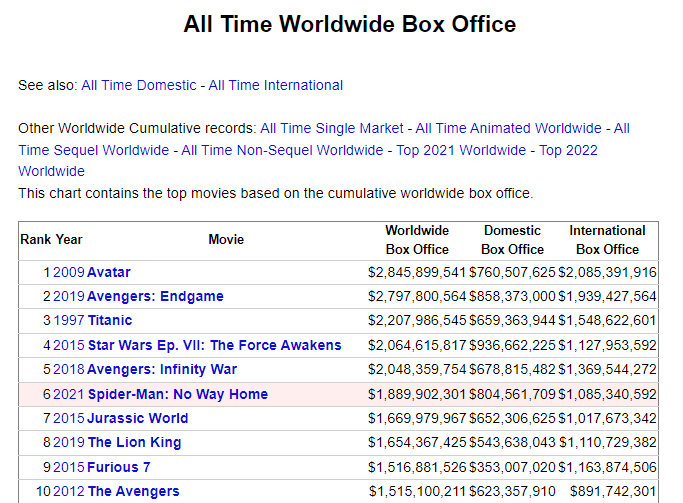
Task: Click the Furious 7 title link
Action: (119, 467)
